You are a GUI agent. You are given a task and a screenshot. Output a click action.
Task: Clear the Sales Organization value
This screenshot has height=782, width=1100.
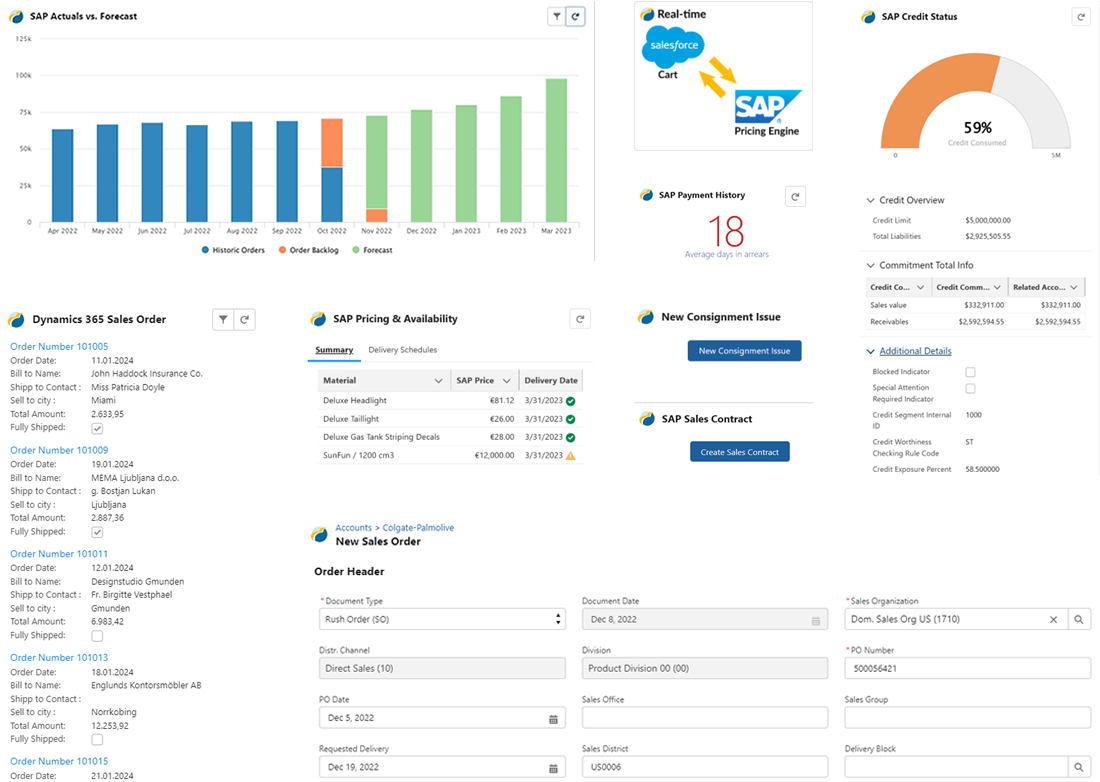(x=1053, y=619)
